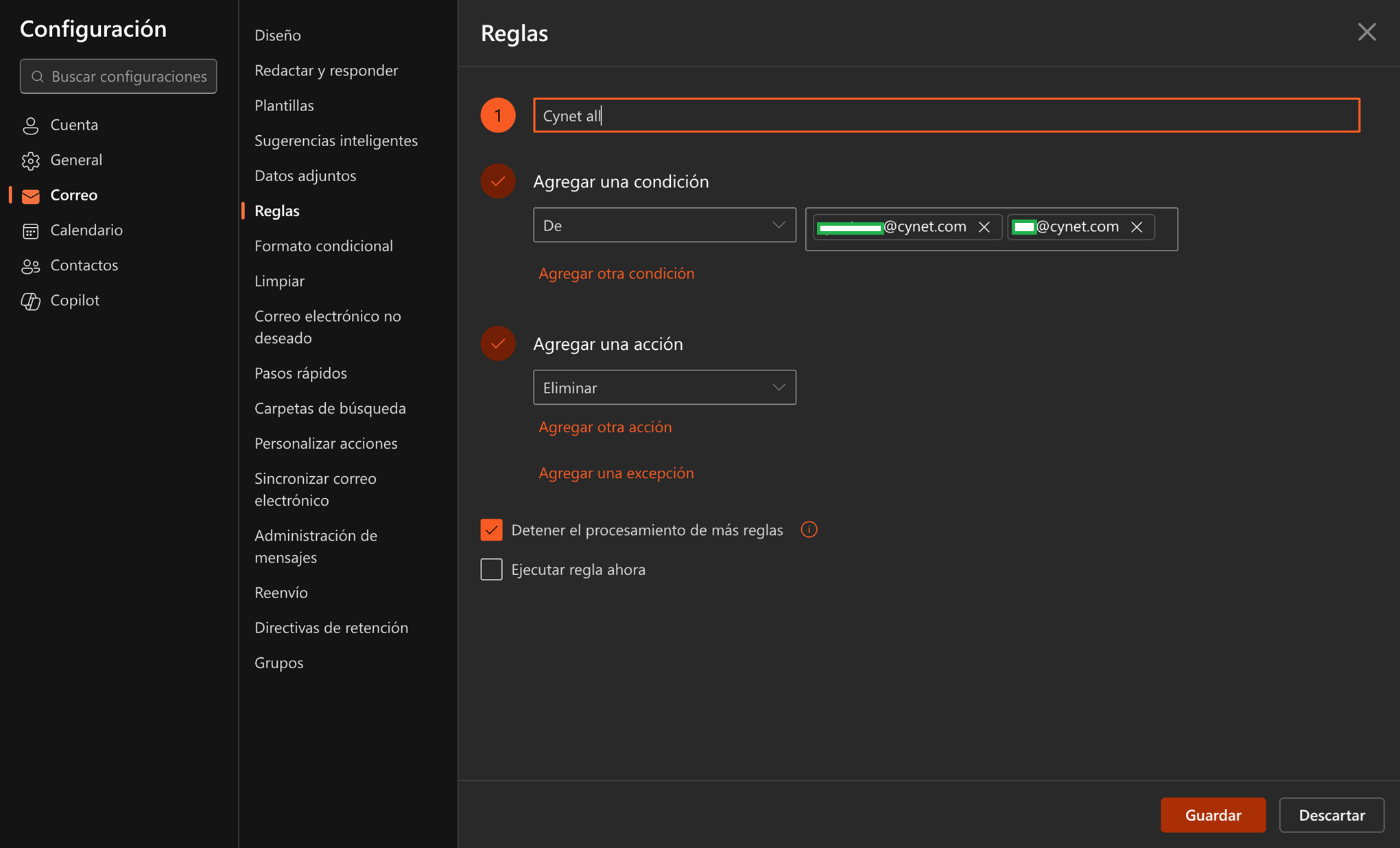
Task: Select Administración de mensajes
Action: coord(316,546)
